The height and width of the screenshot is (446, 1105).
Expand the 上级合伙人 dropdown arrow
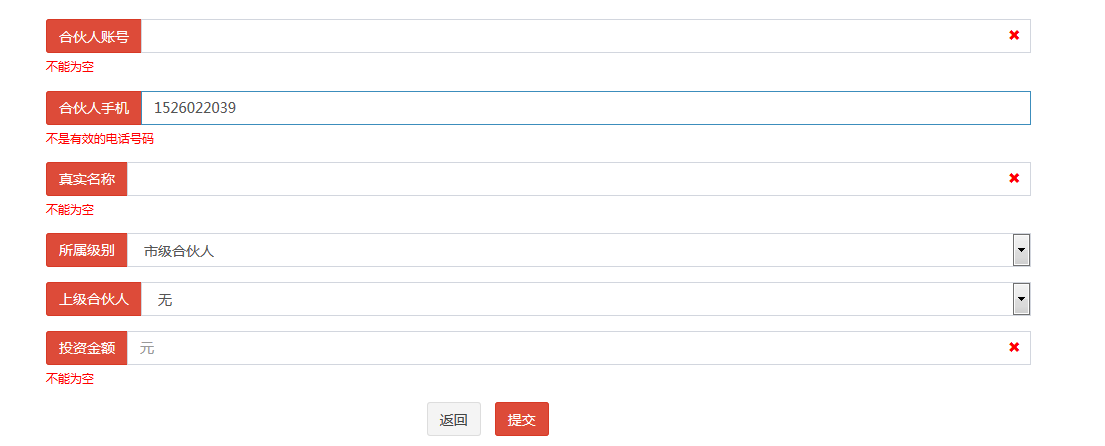pyautogui.click(x=1021, y=299)
